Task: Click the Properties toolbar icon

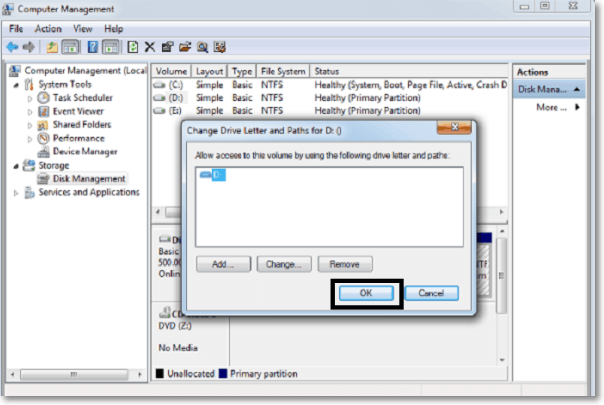Action: [167, 47]
